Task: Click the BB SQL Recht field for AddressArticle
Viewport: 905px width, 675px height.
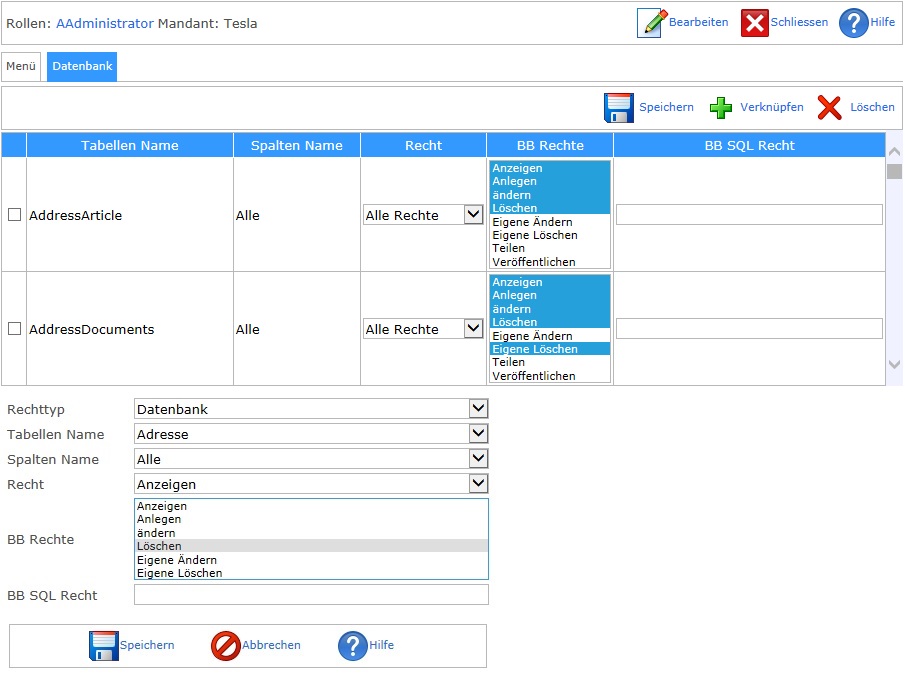Action: (x=749, y=215)
